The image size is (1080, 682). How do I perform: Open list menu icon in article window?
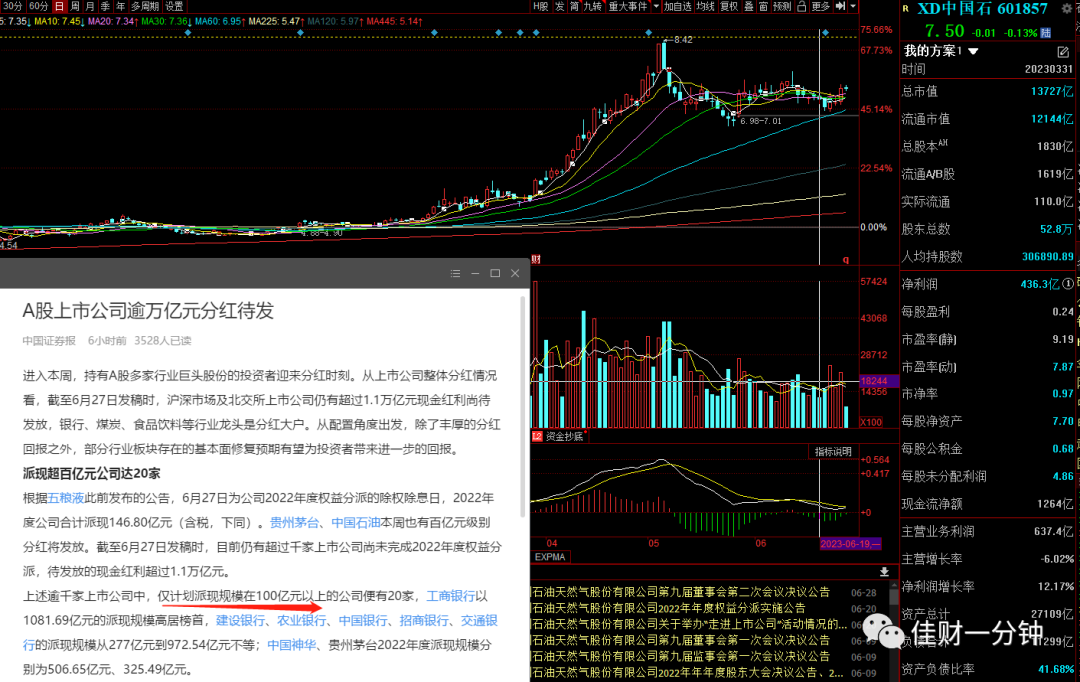pyautogui.click(x=455, y=273)
